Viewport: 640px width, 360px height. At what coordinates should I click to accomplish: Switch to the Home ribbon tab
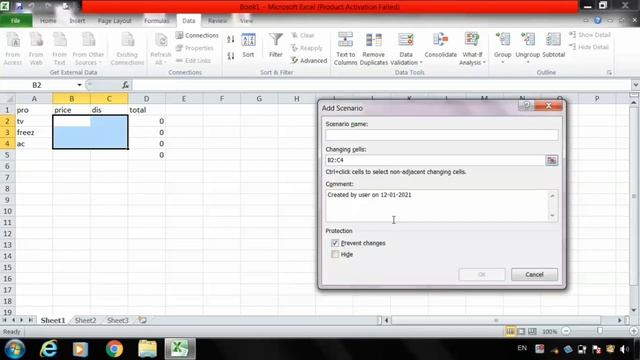(x=48, y=20)
